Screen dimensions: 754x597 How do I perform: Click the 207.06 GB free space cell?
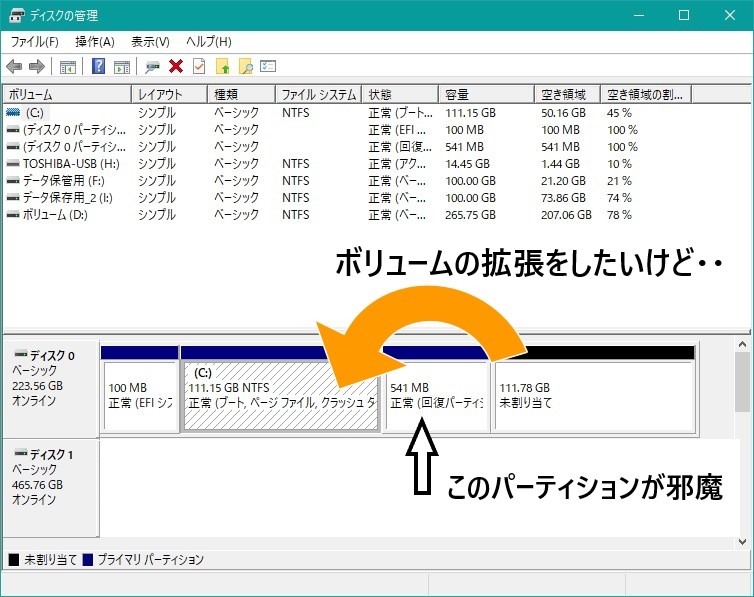click(x=566, y=215)
